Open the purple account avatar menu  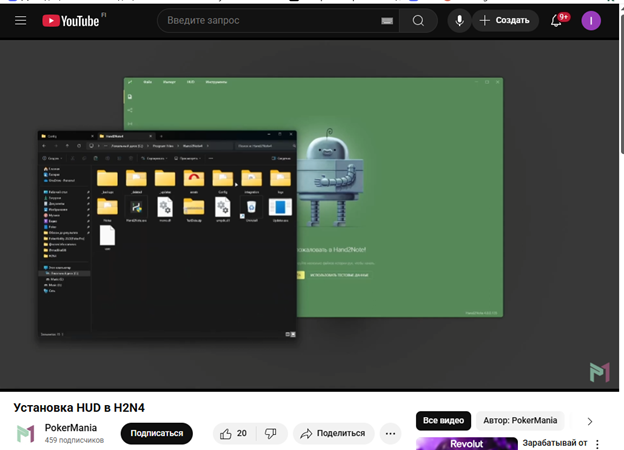coord(591,21)
